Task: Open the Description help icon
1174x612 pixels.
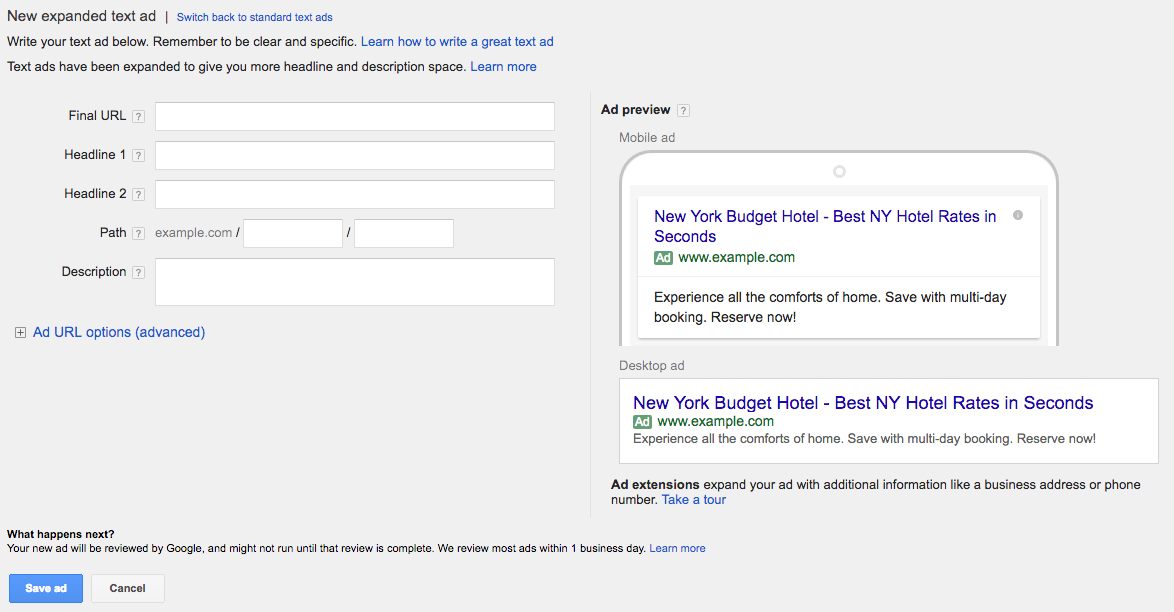Action: pyautogui.click(x=139, y=273)
